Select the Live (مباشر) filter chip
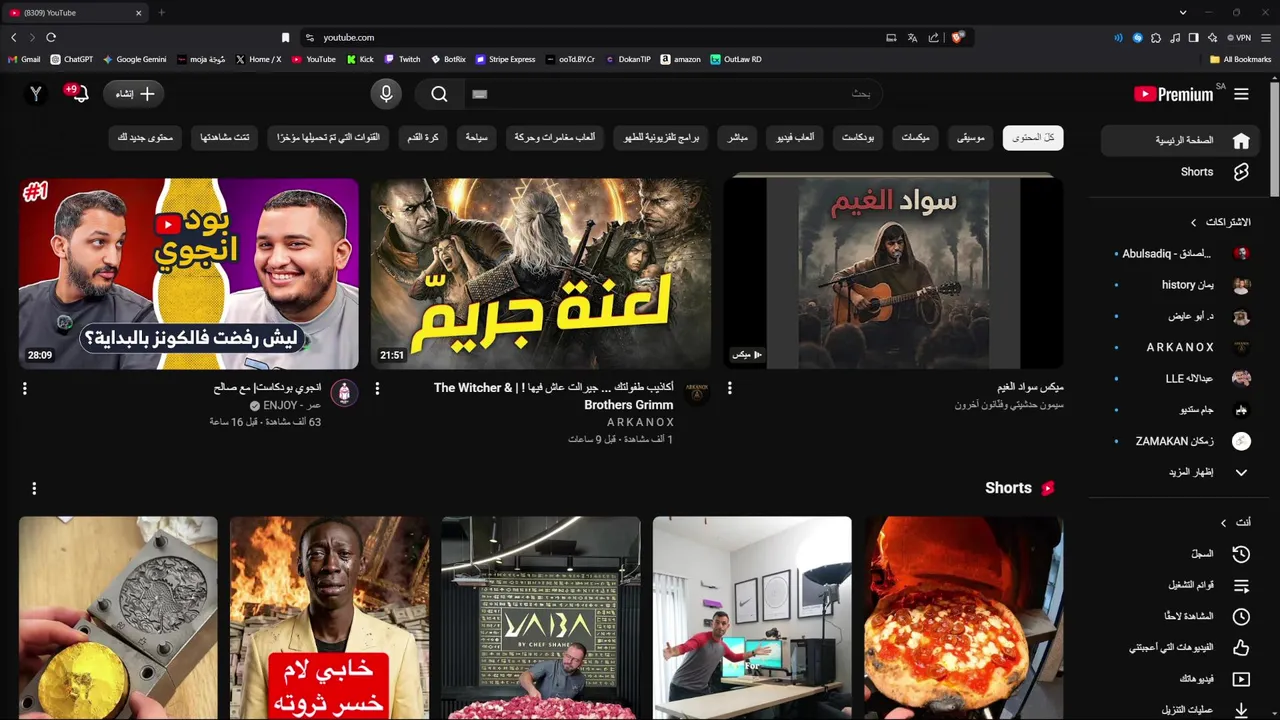The image size is (1280, 720). coord(738,137)
